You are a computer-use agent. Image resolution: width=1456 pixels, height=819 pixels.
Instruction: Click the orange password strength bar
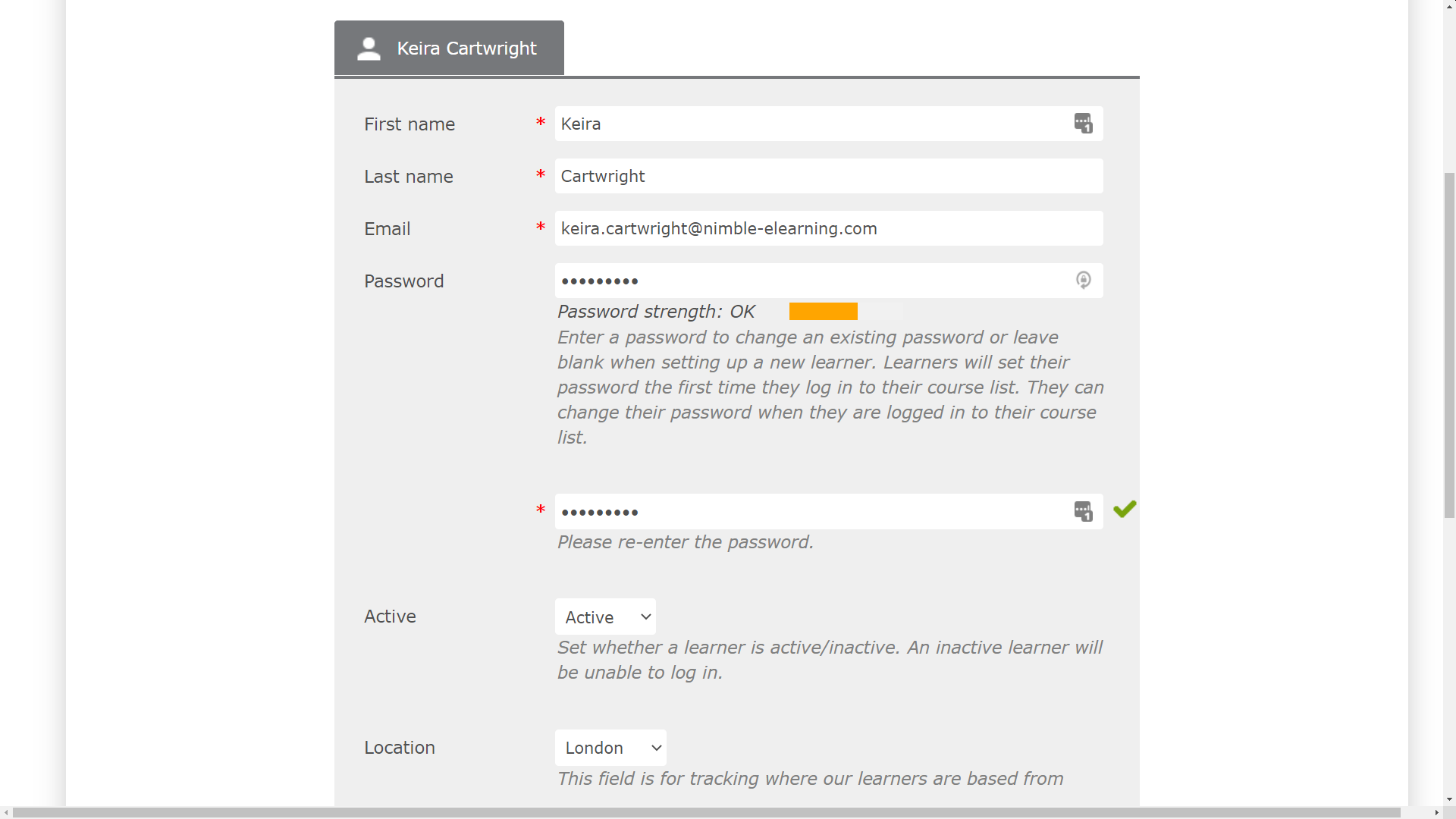[x=823, y=312]
